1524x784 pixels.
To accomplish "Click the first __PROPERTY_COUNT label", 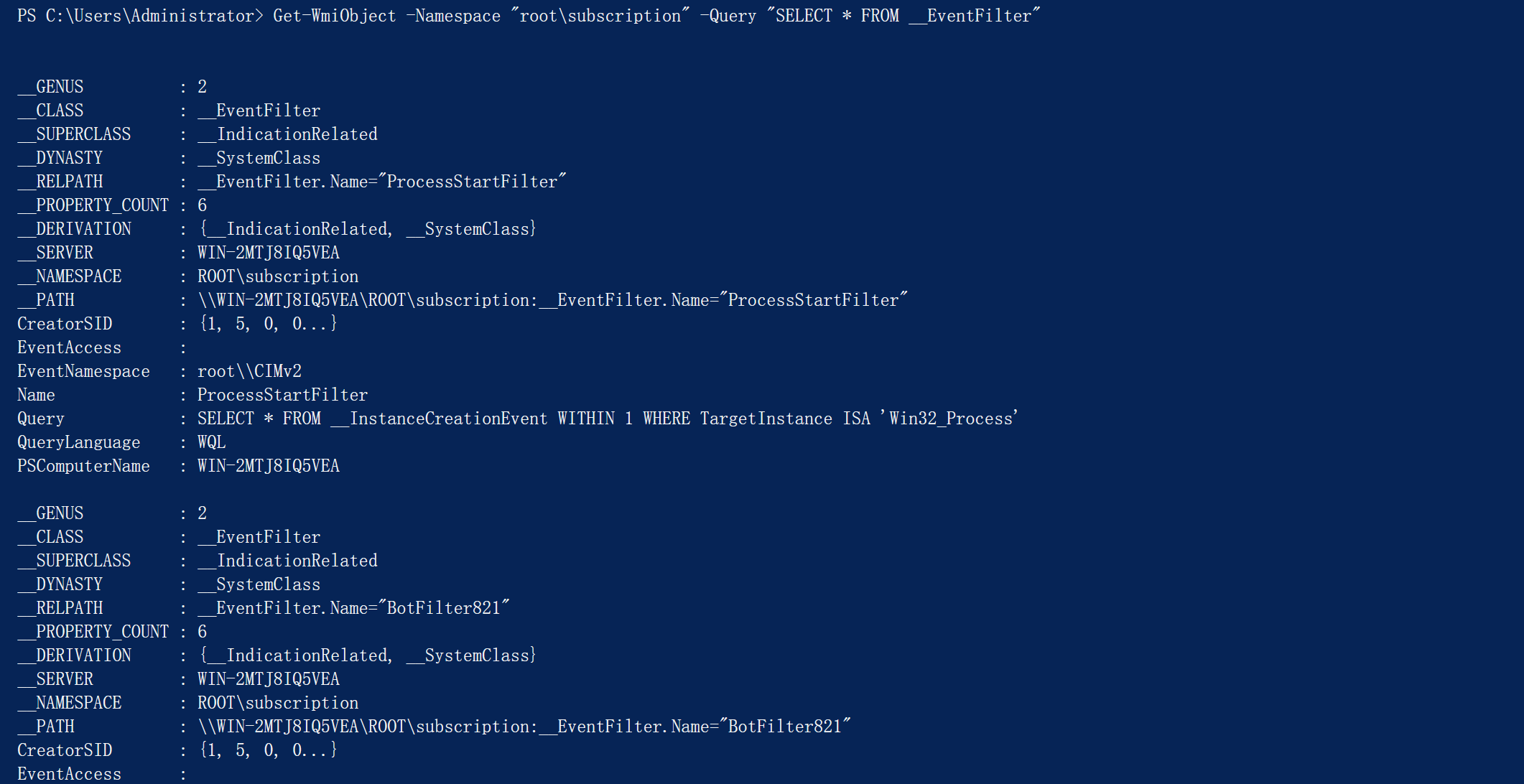I will (93, 205).
